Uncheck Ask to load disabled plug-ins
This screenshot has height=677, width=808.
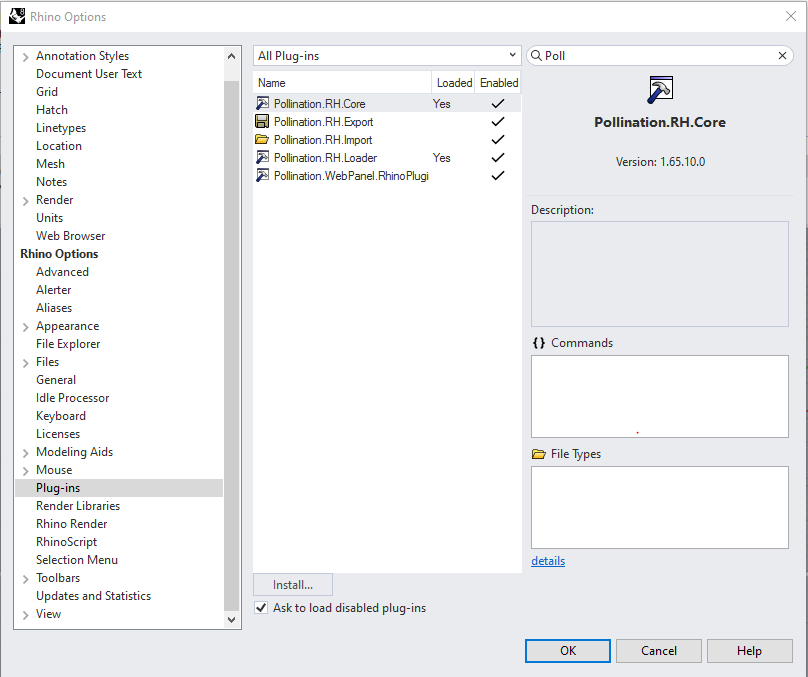[261, 608]
